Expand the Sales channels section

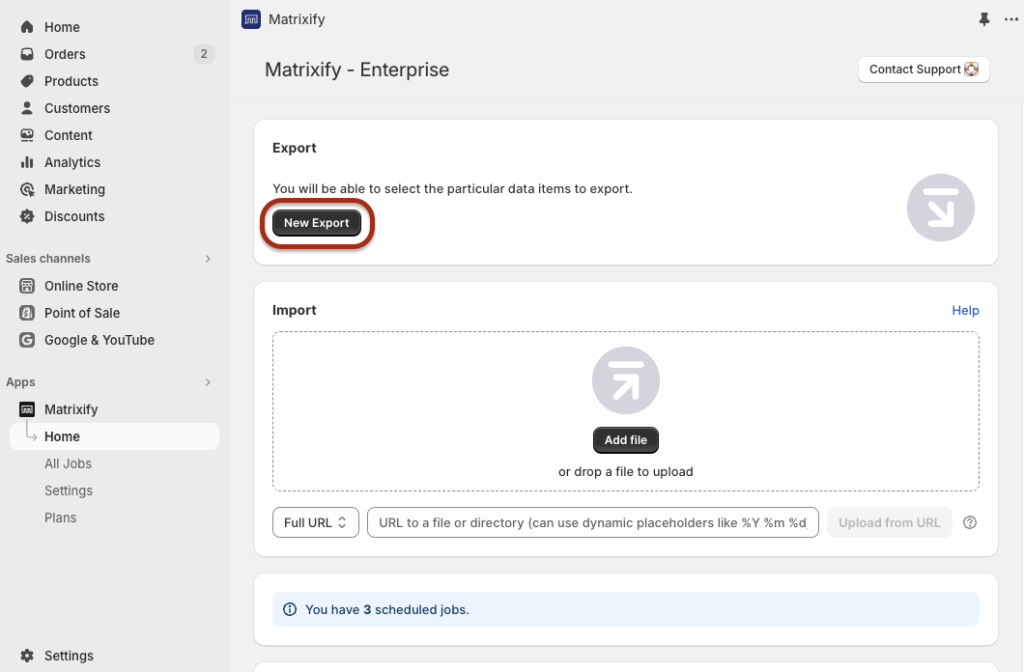[x=208, y=258]
